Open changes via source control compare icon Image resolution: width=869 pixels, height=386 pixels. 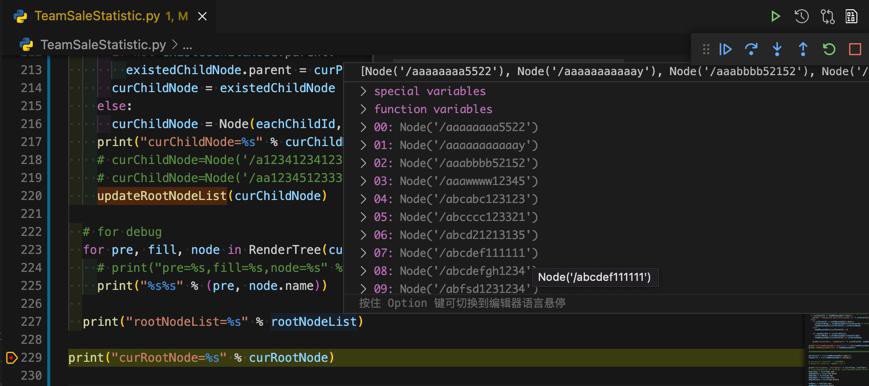point(828,17)
